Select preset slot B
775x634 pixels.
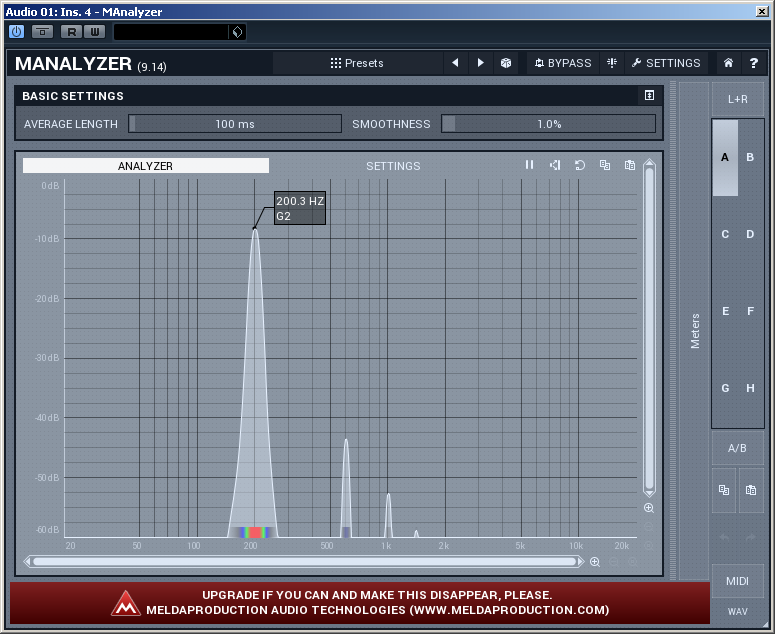[x=750, y=157]
